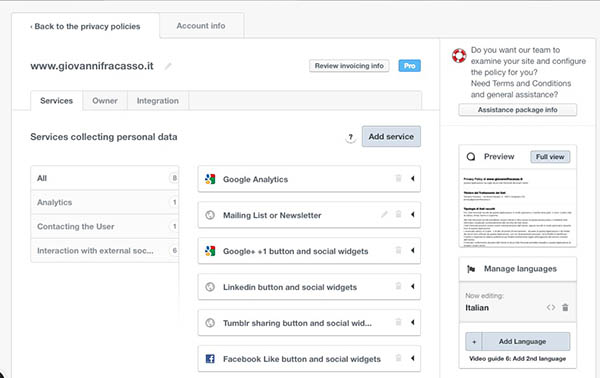The width and height of the screenshot is (600, 378).
Task: Open Assistance package info
Action: click(517, 110)
